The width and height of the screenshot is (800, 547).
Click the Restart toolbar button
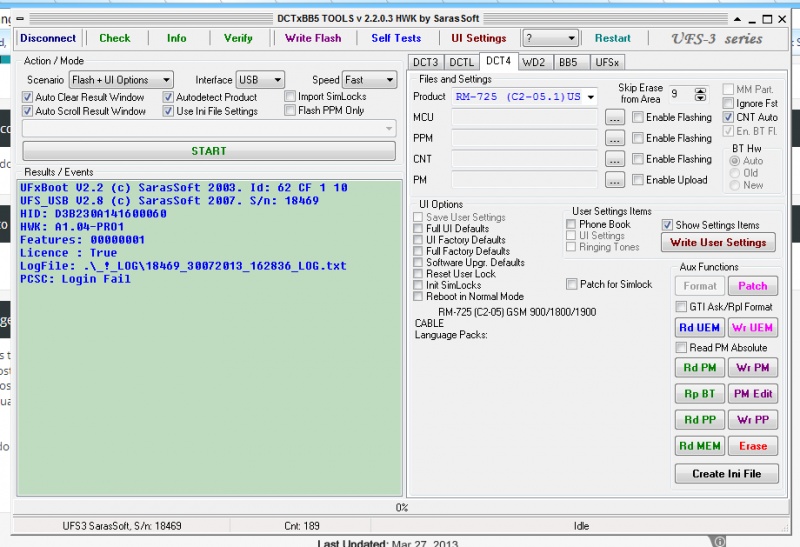coord(612,38)
